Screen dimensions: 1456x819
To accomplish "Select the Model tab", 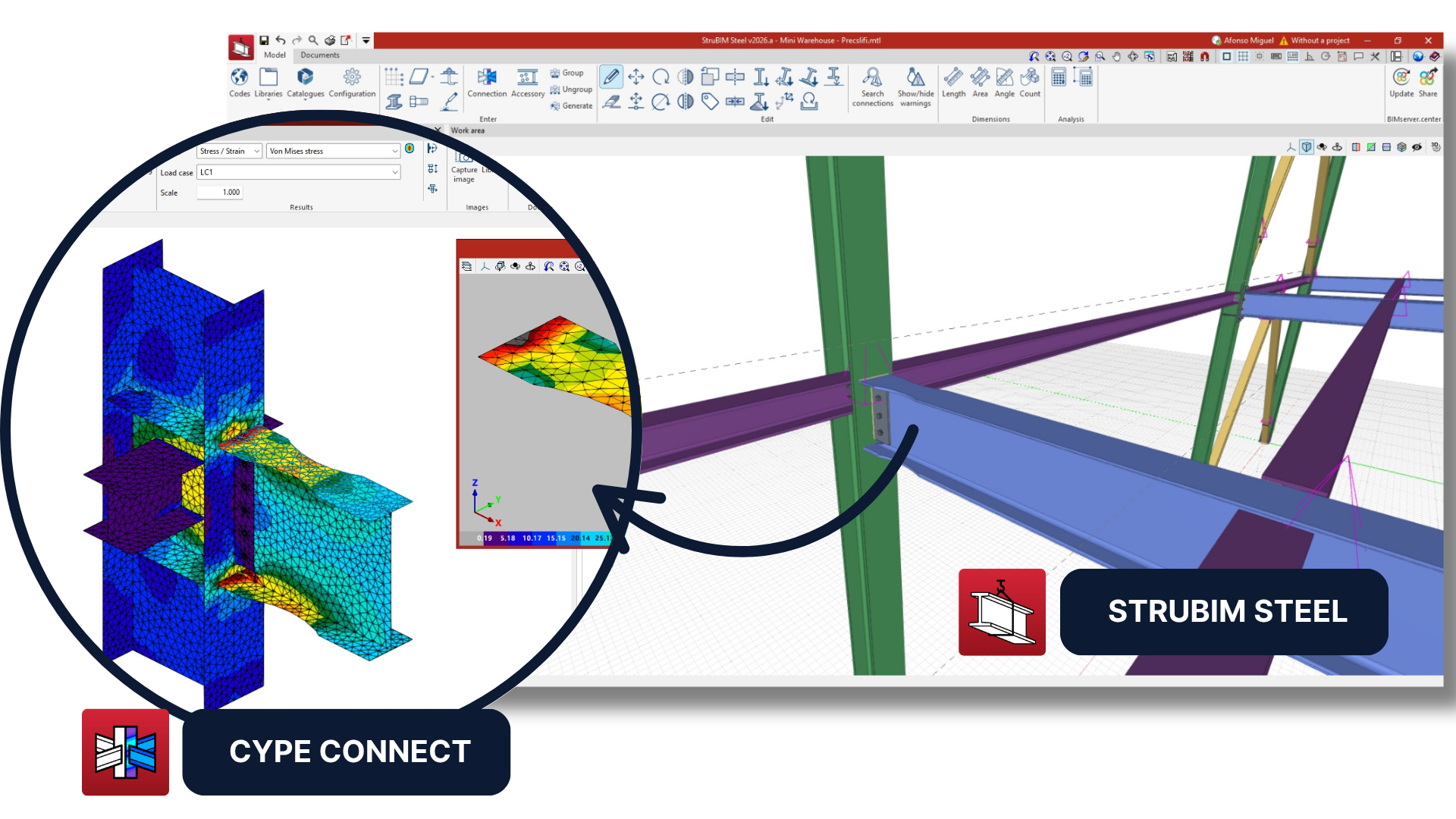I will pos(275,55).
